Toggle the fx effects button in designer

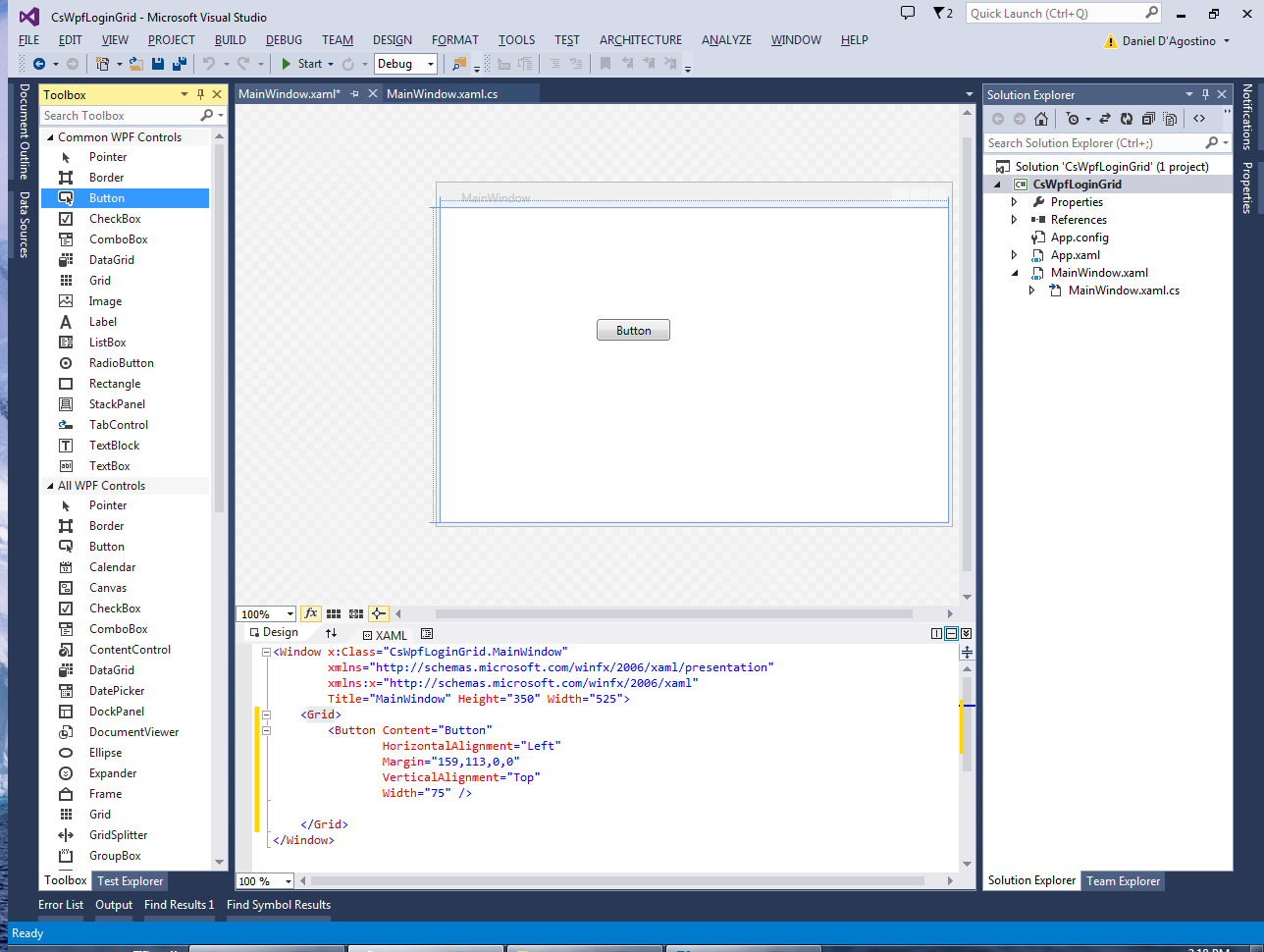click(x=310, y=613)
